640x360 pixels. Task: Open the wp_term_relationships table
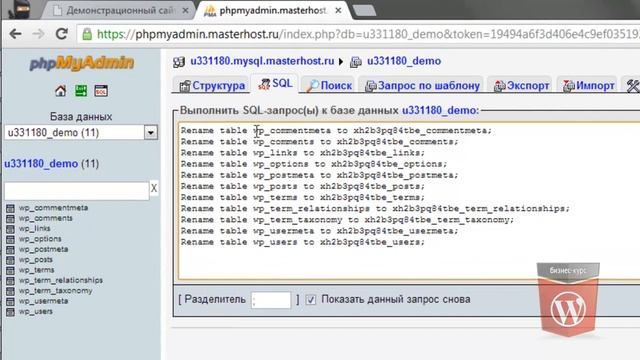61,280
